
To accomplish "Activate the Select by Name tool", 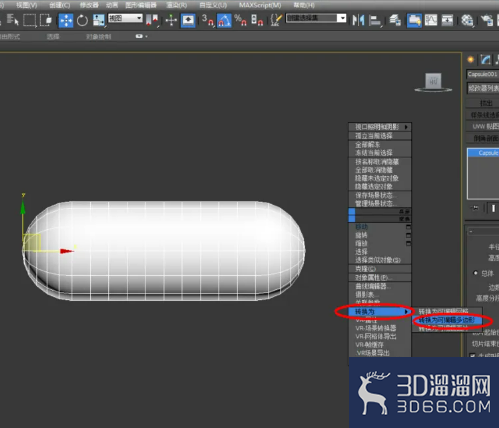I will pyautogui.click(x=13, y=20).
